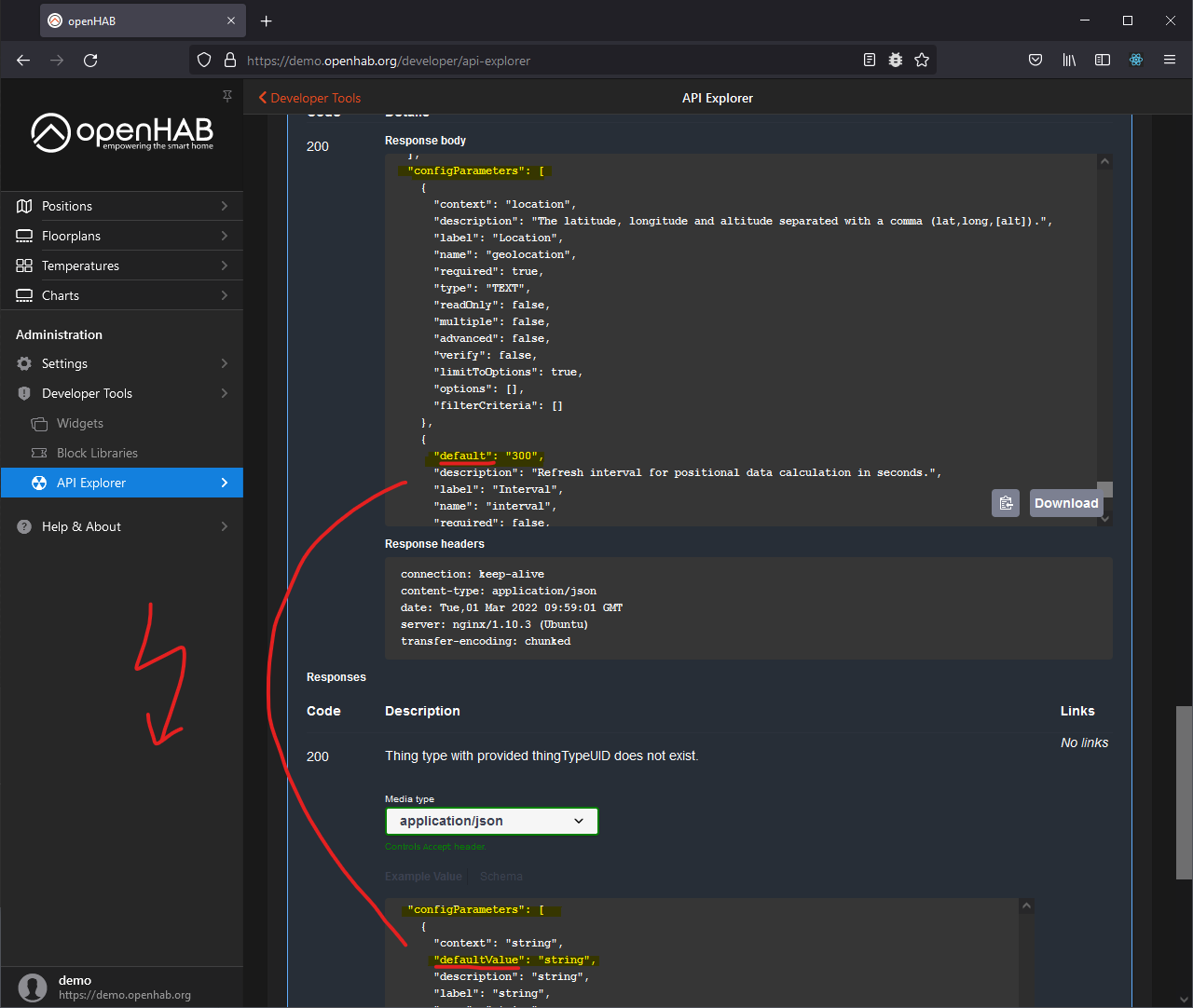Screen dimensions: 1193x1008
Task: Go back to Developer Tools
Action: (309, 98)
